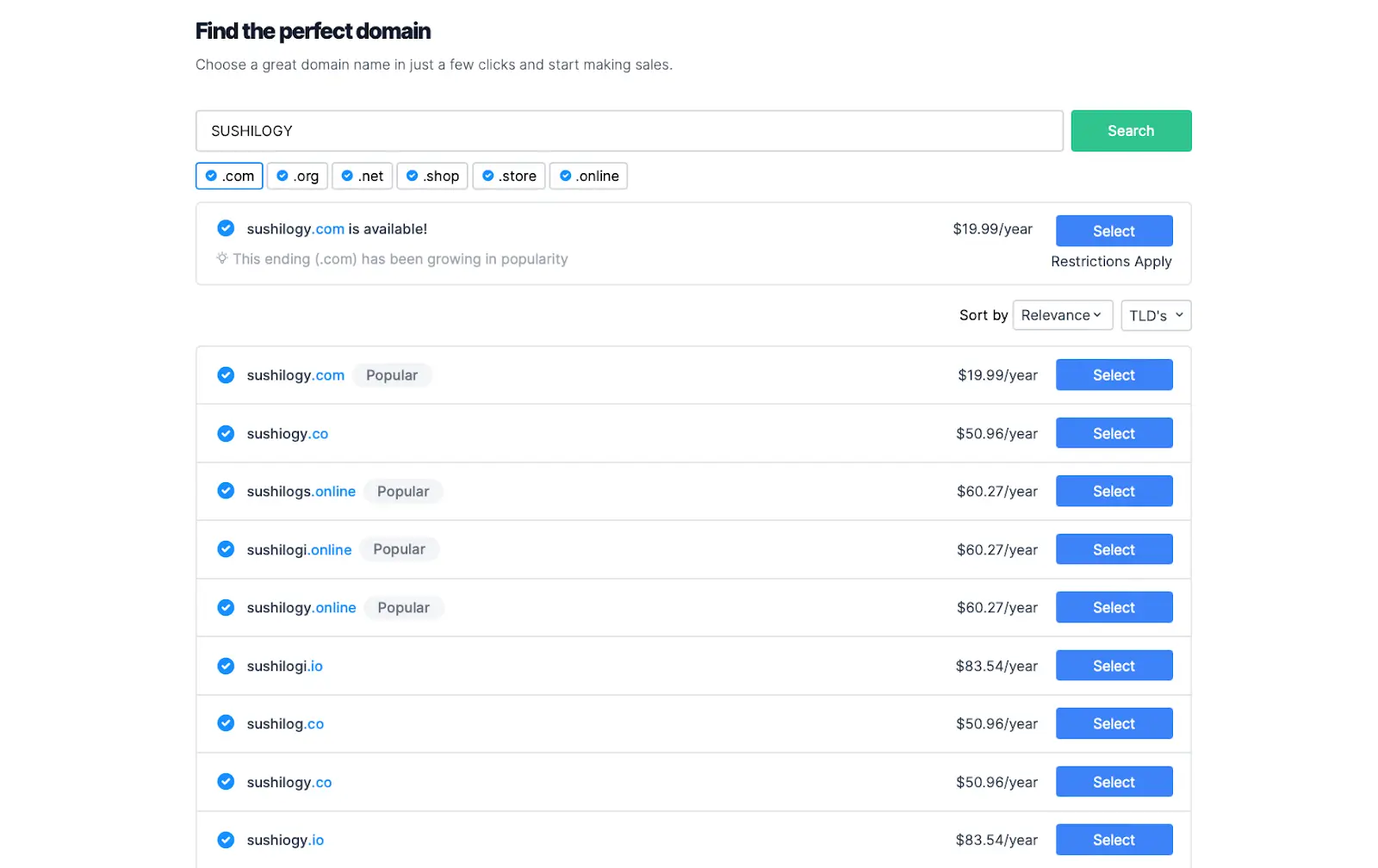
Task: Select sushilogy.com in the available banner
Action: [1114, 231]
